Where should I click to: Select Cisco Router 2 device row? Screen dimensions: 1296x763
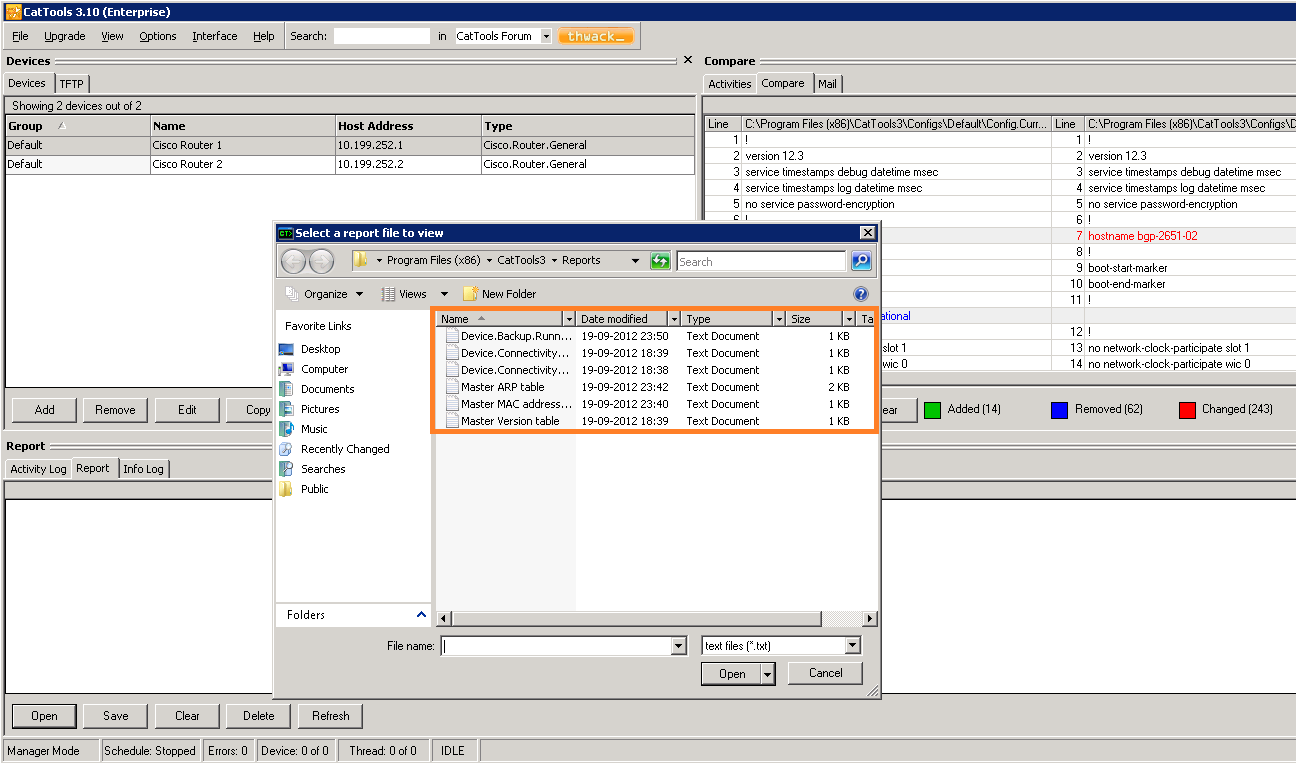[350, 164]
